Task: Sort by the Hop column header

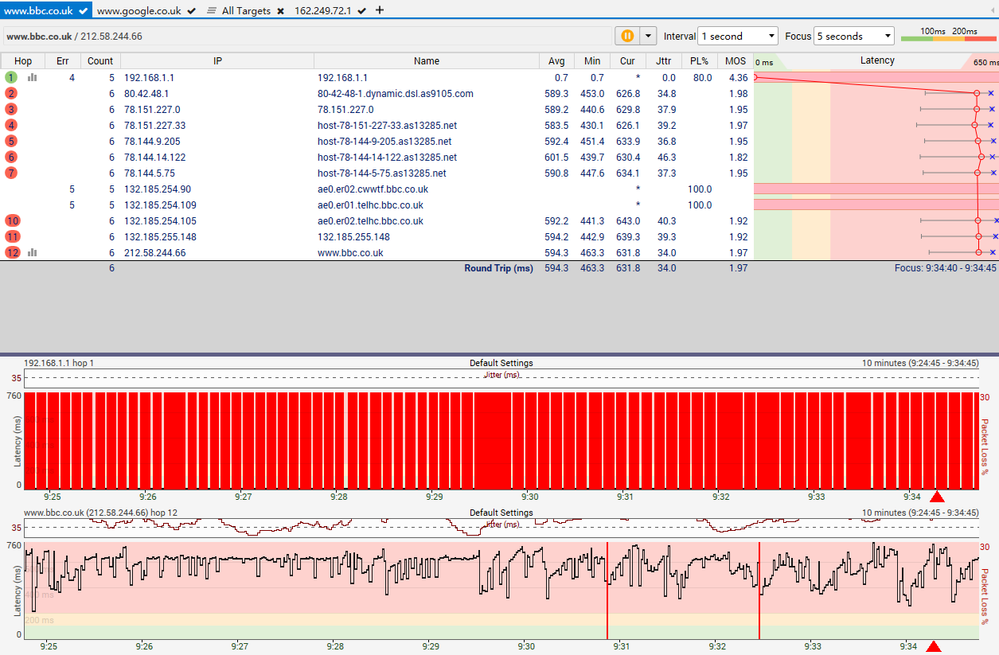Action: pos(23,61)
